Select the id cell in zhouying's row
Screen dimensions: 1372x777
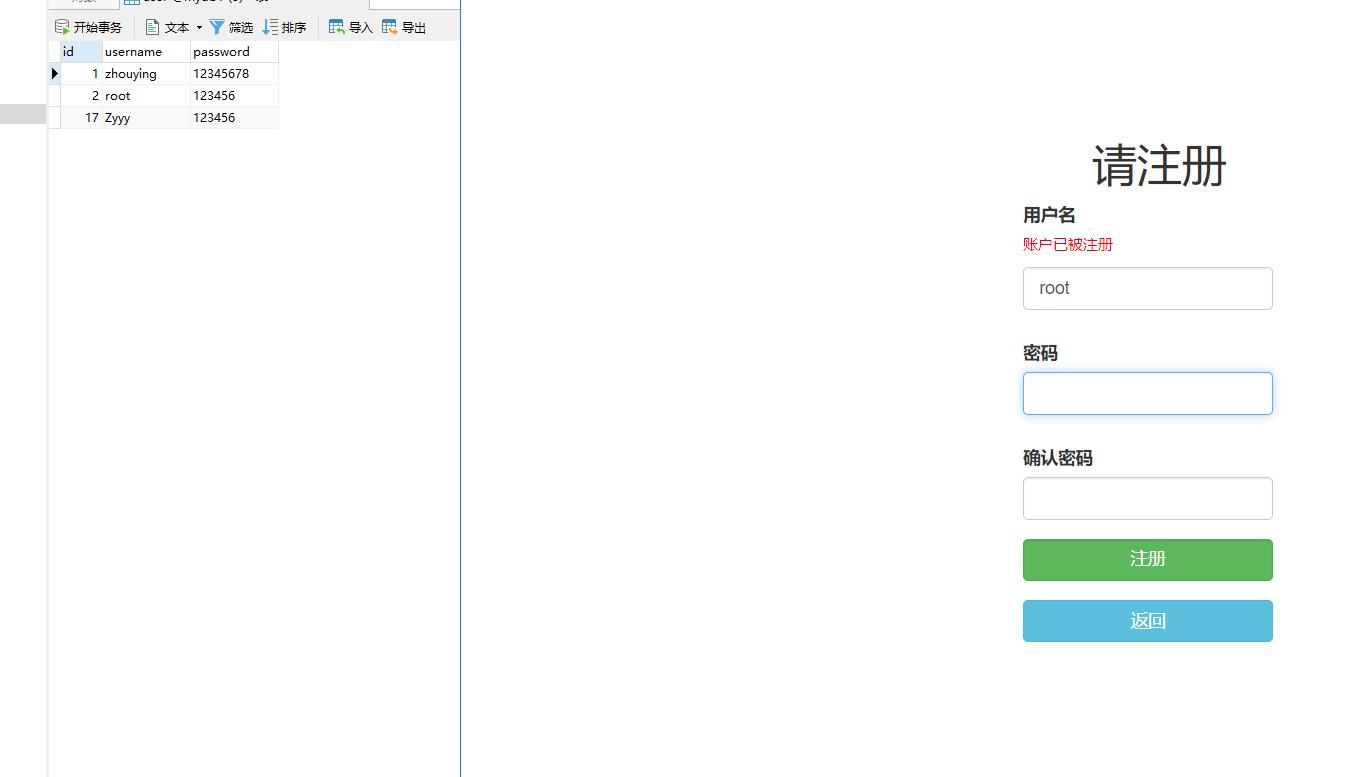tap(81, 74)
